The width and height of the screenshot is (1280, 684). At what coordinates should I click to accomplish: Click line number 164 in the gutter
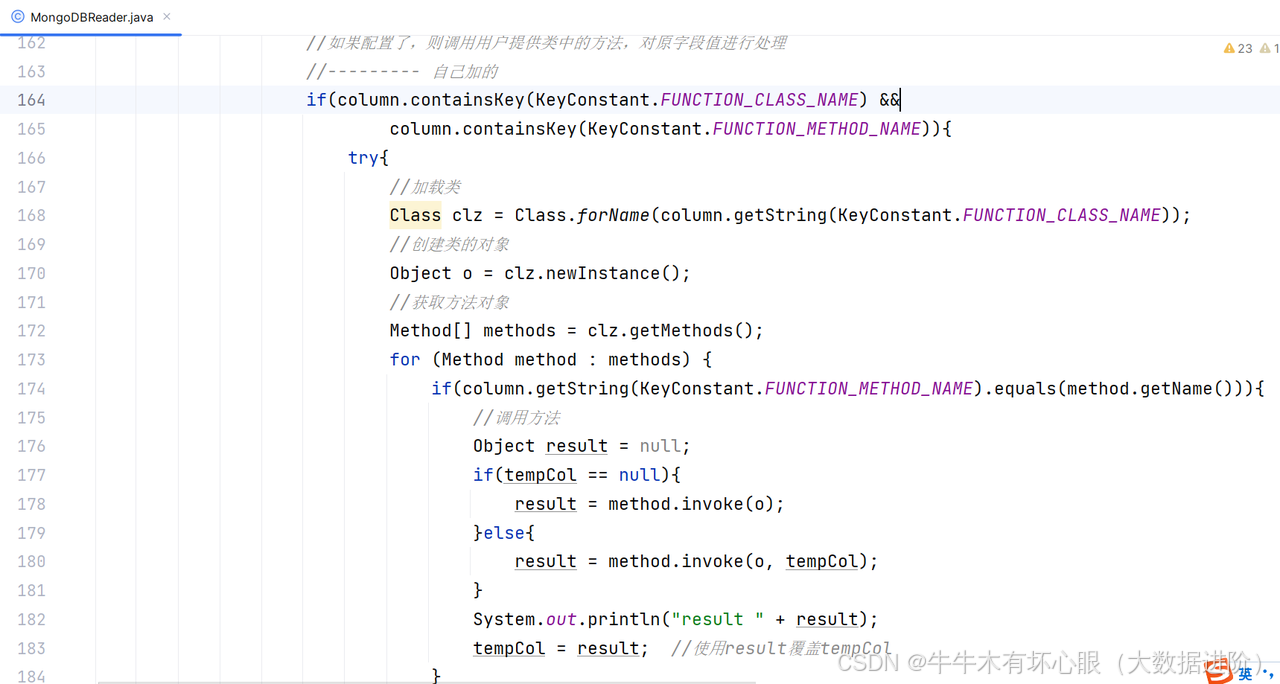pos(32,100)
